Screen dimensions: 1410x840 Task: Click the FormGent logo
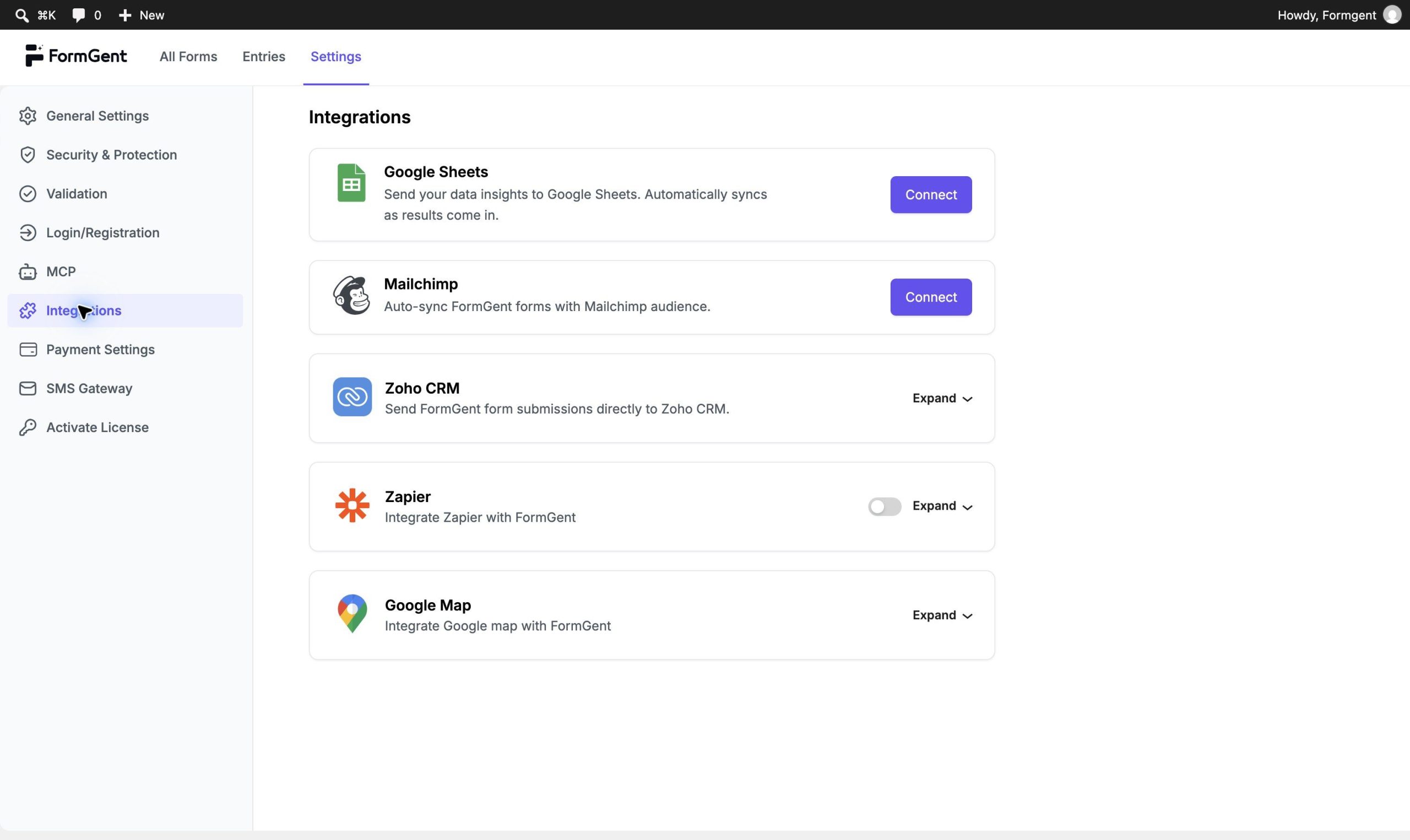tap(76, 56)
